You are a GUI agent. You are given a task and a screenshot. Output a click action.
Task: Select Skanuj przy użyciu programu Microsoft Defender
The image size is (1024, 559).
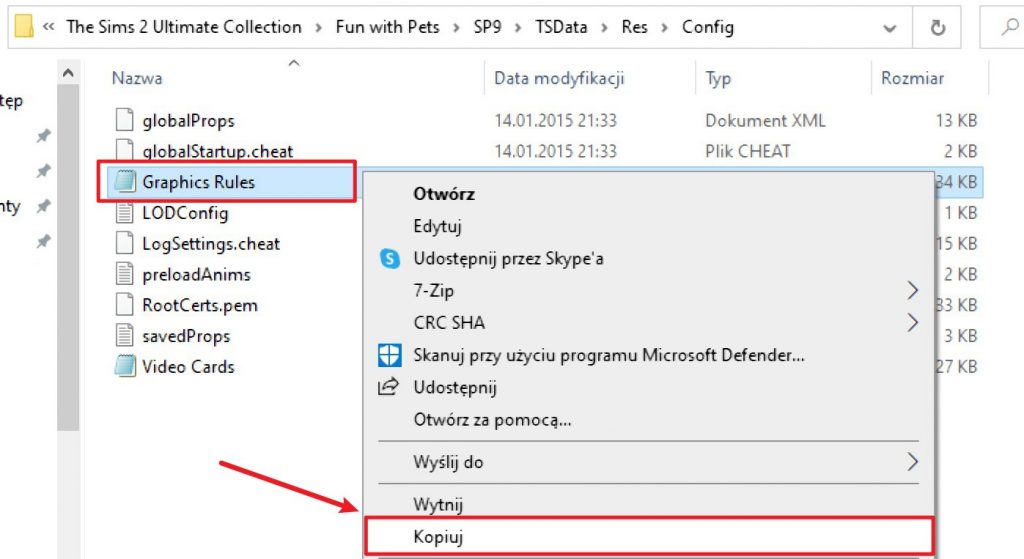(x=609, y=355)
